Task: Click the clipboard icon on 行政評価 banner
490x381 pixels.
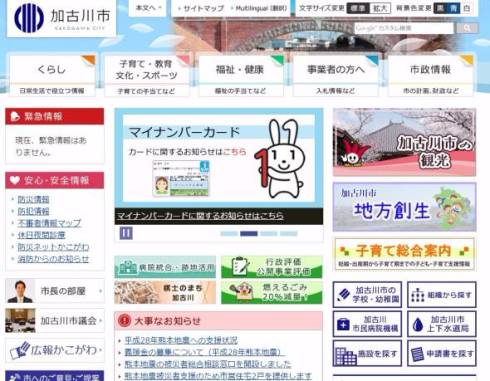Action: tap(240, 266)
